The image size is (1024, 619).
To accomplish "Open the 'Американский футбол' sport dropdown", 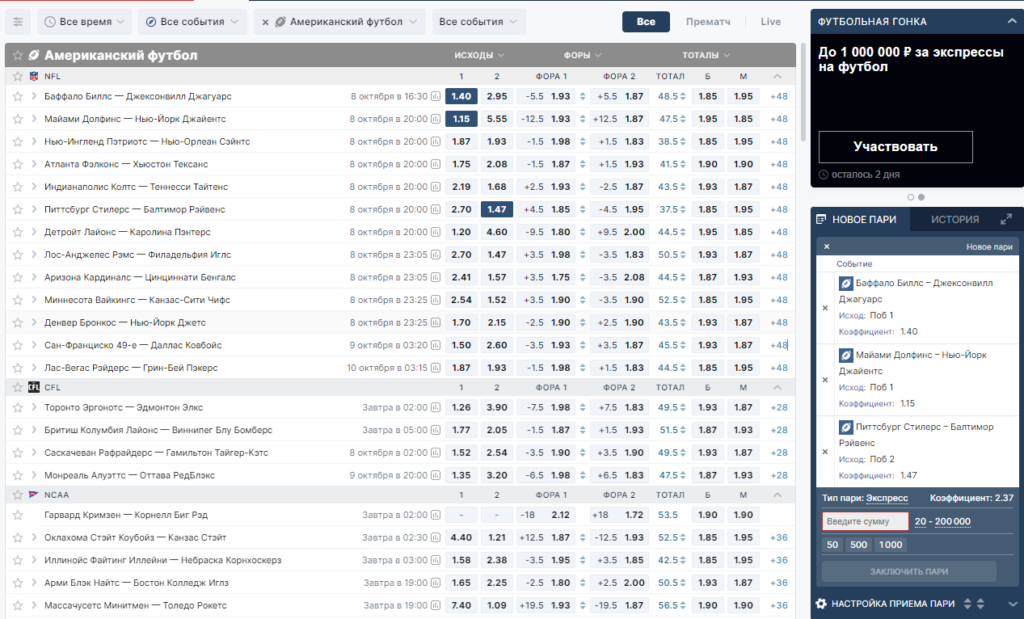I will (346, 22).
